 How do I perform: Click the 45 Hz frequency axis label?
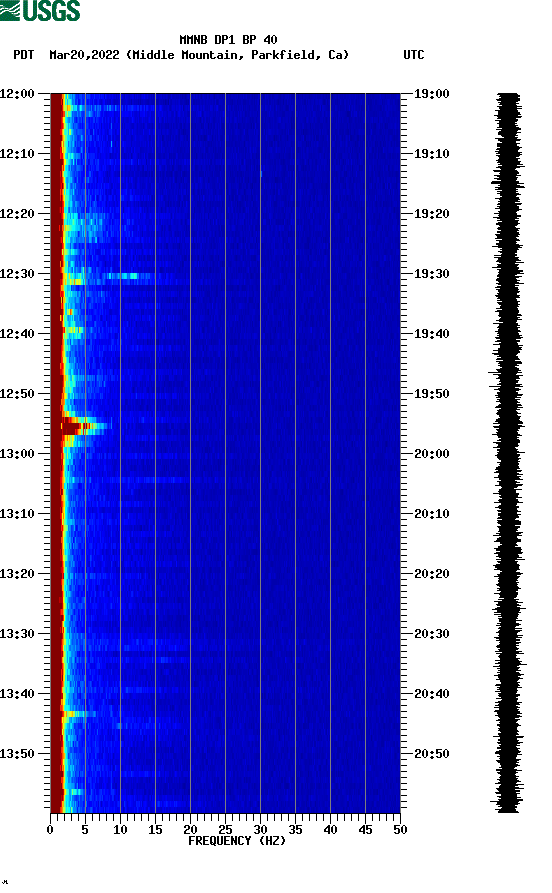click(366, 830)
